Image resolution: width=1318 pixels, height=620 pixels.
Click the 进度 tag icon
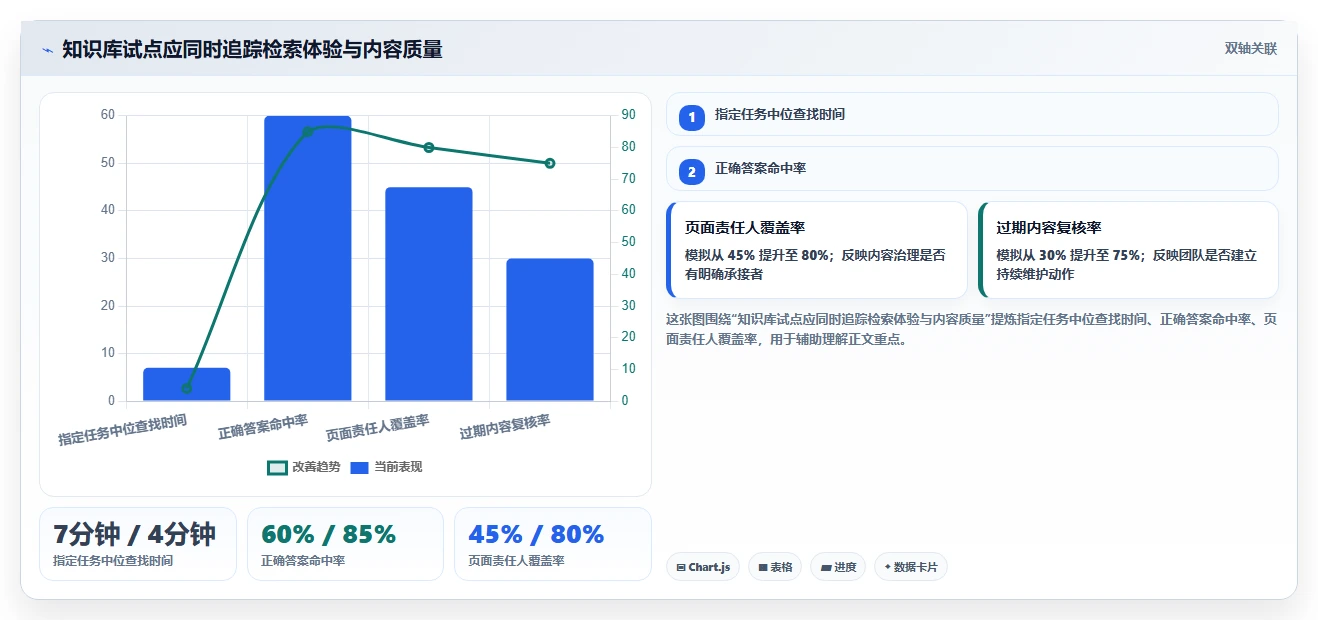[826, 567]
